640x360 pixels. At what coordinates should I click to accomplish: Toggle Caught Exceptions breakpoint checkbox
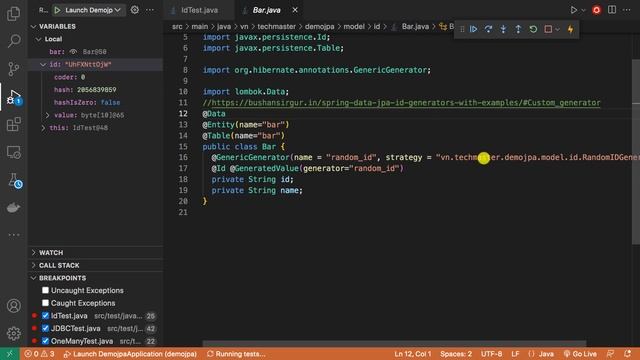45,303
